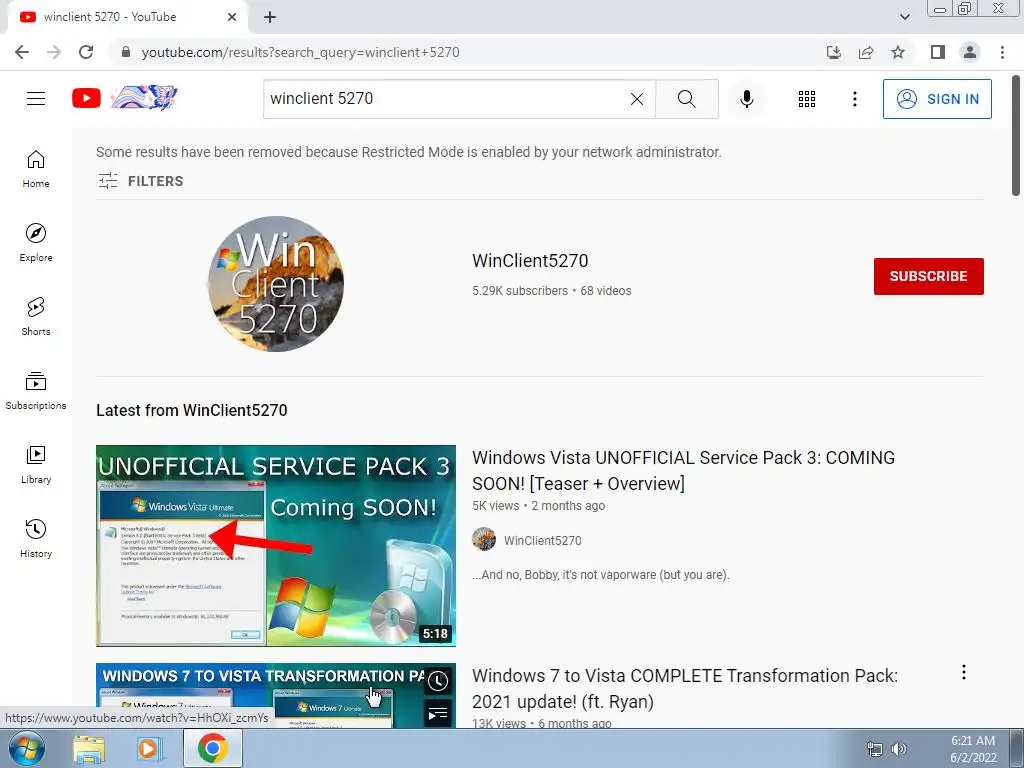The width and height of the screenshot is (1024, 768).
Task: Open Windows Explorer from the taskbar
Action: pos(89,748)
